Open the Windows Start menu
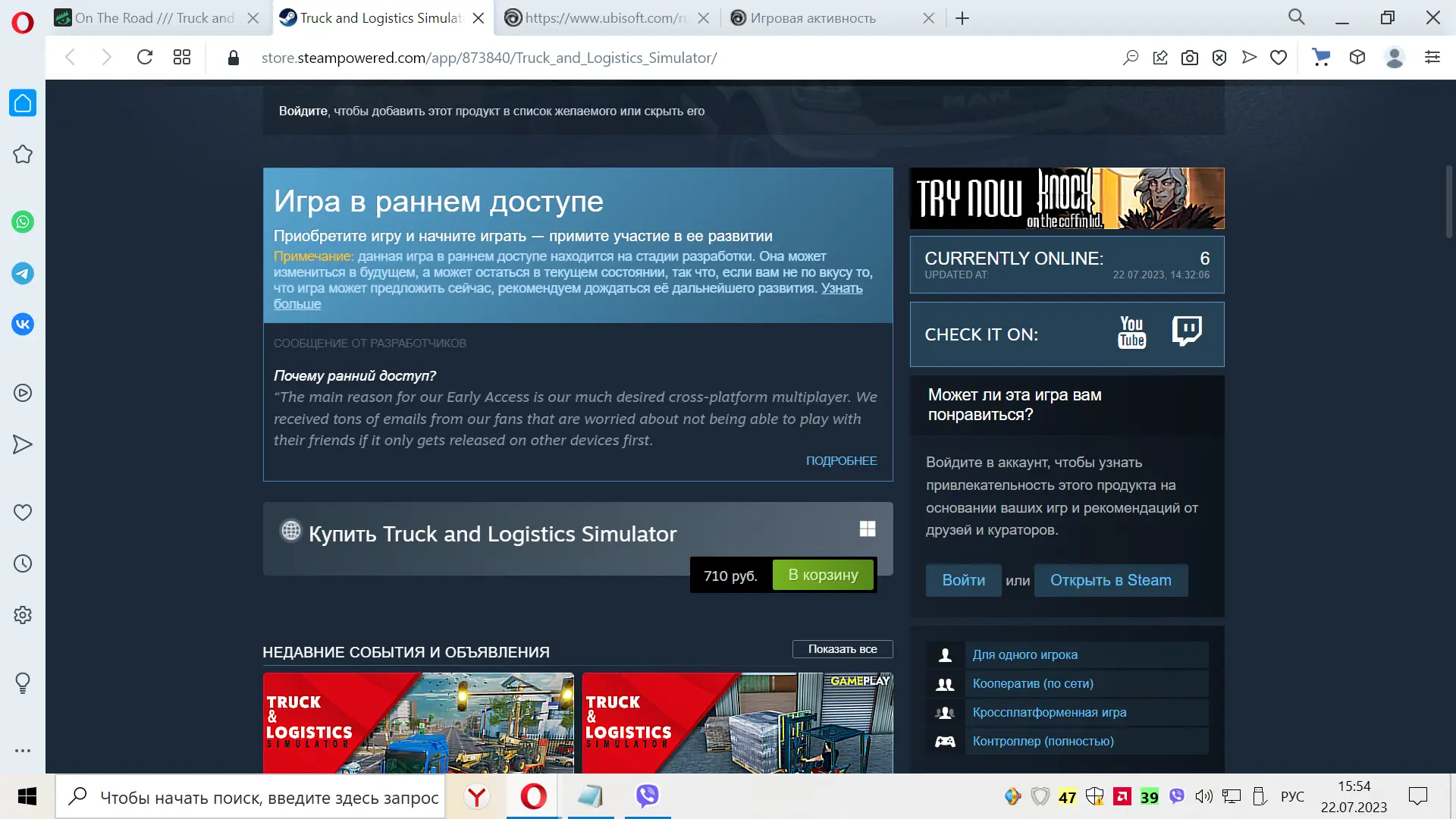Image resolution: width=1456 pixels, height=819 pixels. [x=27, y=796]
